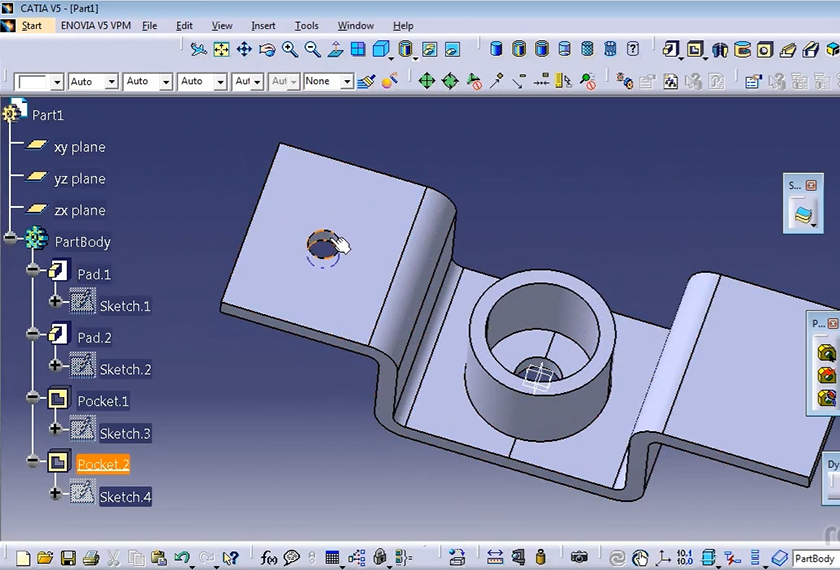Click the Start menu button
Image resolution: width=840 pixels, height=570 pixels.
pos(31,25)
